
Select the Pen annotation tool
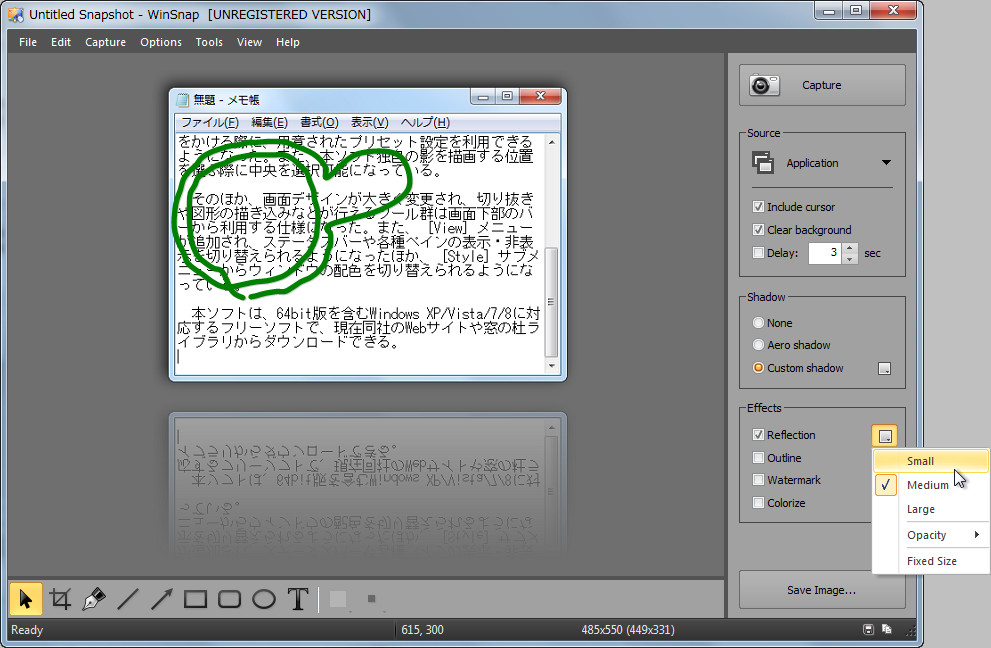[x=93, y=598]
